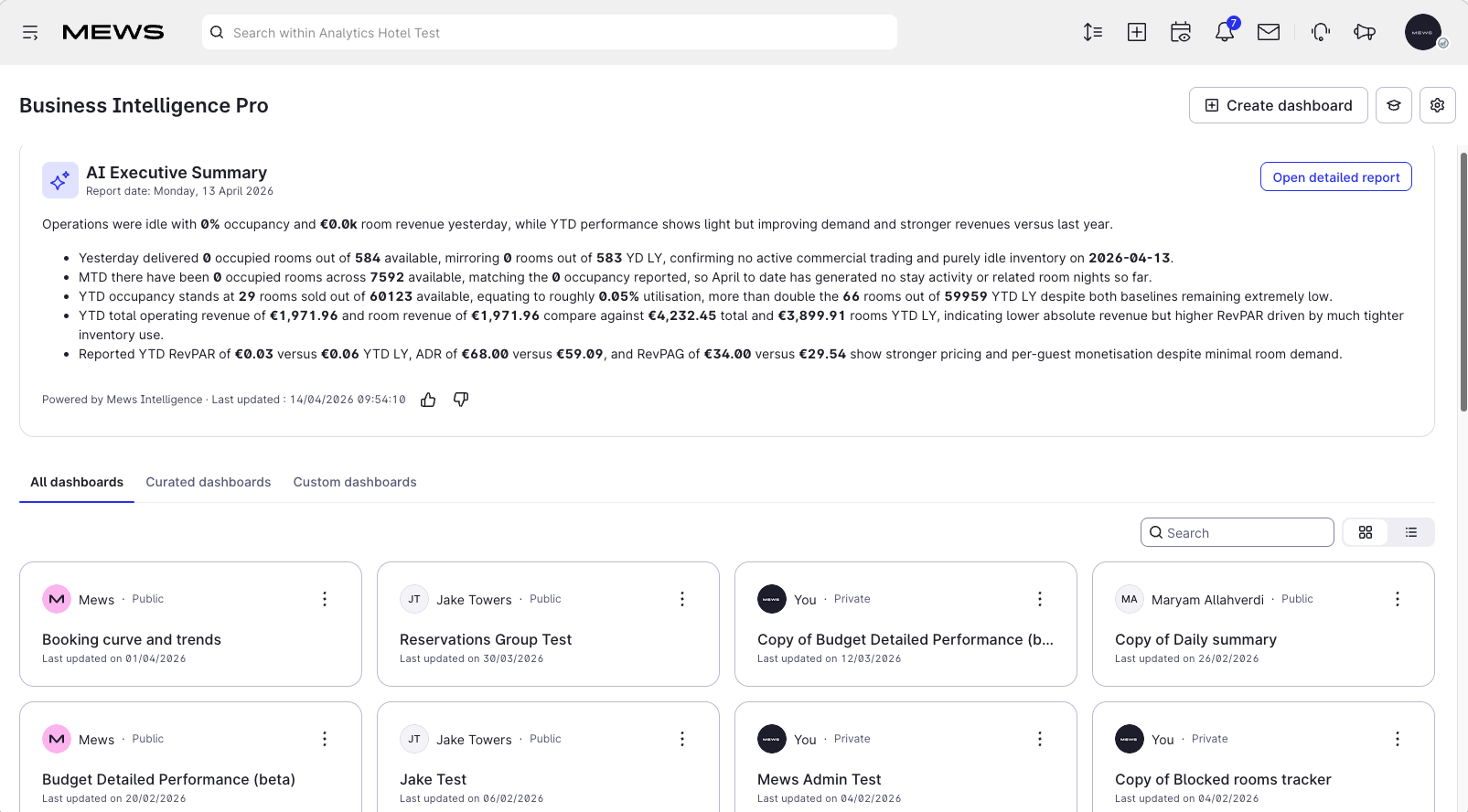Open the main navigation menu icon
Viewport: 1468px width, 812px height.
tap(30, 33)
